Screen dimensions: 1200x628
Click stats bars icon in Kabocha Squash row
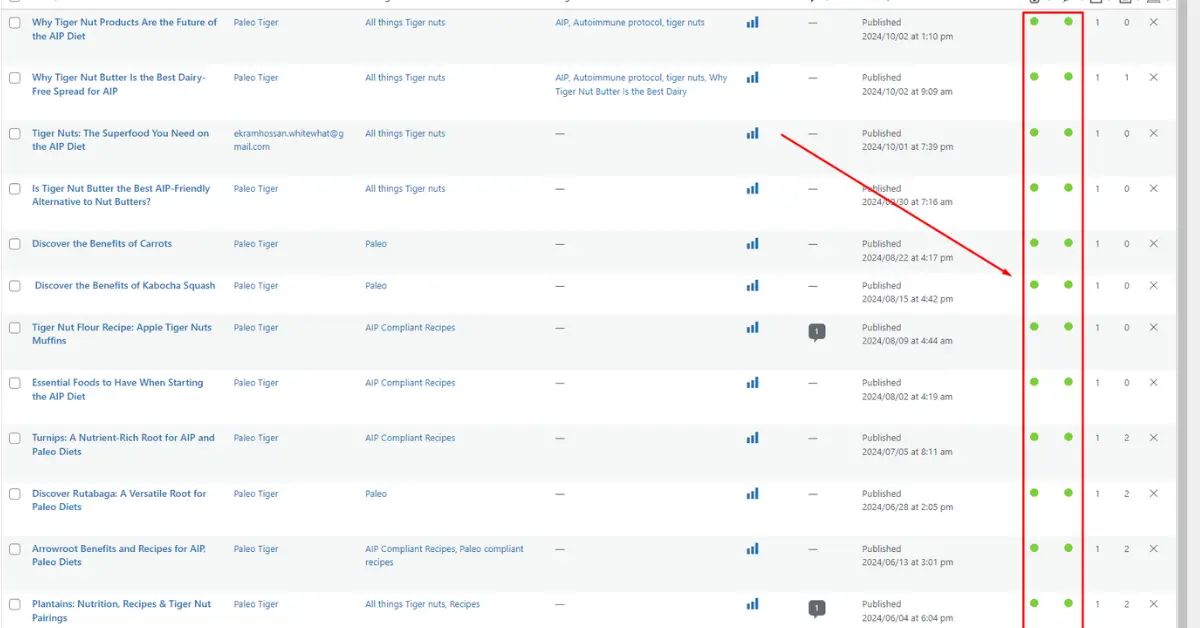click(752, 285)
